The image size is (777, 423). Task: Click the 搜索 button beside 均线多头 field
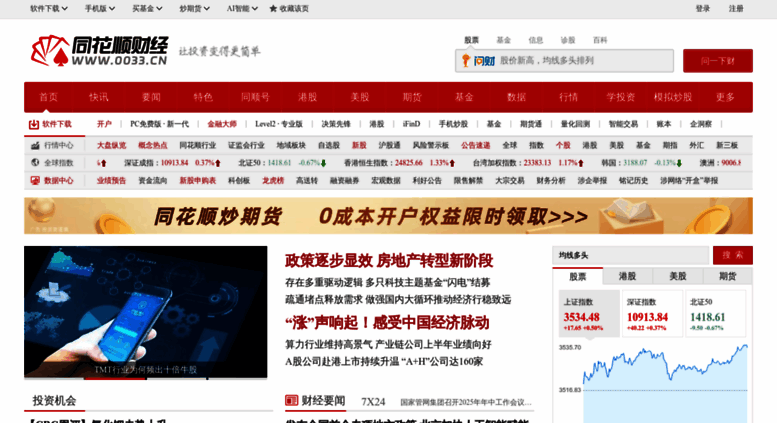point(732,255)
